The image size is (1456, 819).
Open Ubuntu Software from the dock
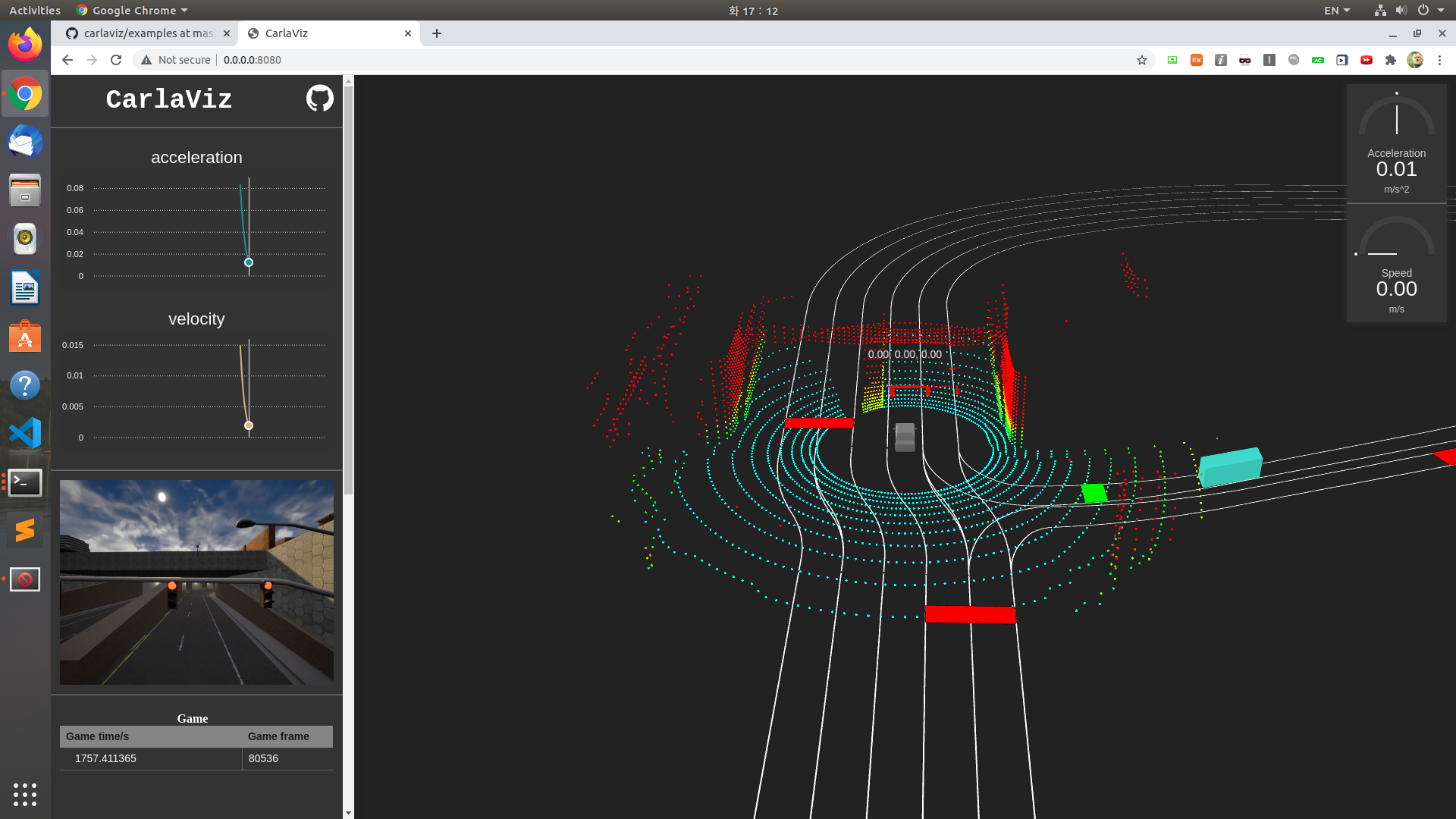(x=25, y=337)
